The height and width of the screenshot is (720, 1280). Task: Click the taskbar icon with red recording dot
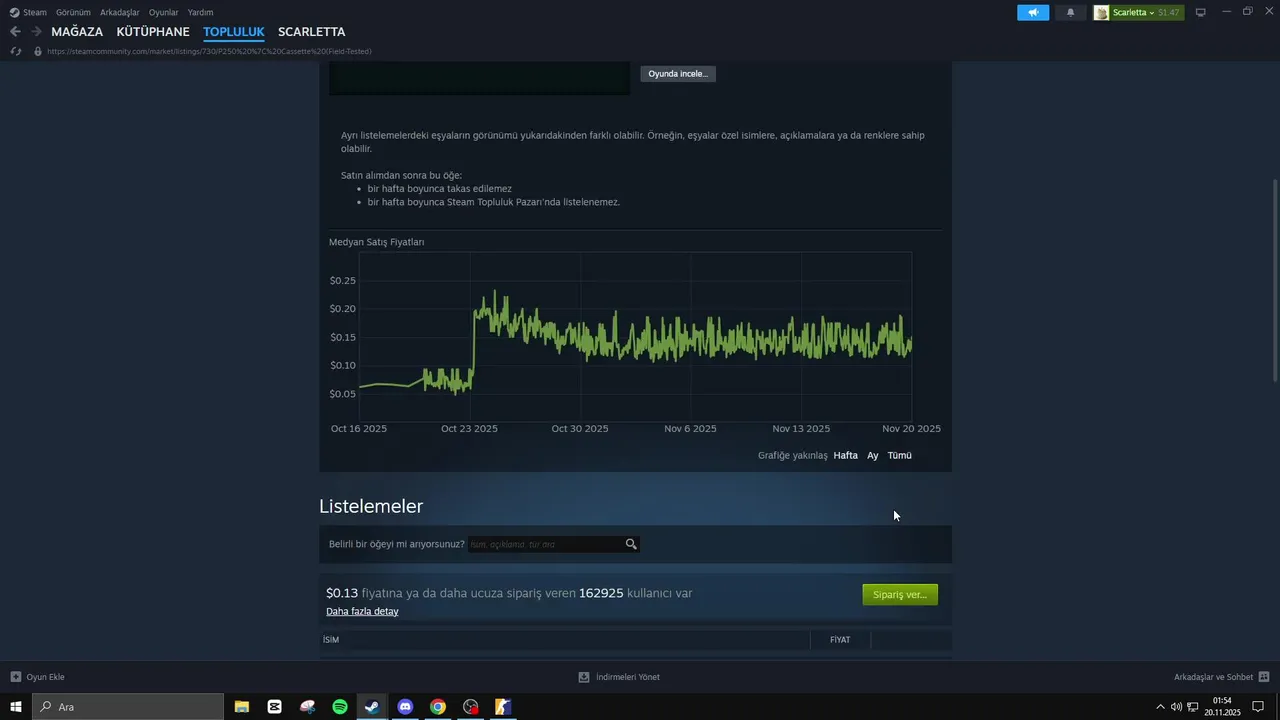471,707
